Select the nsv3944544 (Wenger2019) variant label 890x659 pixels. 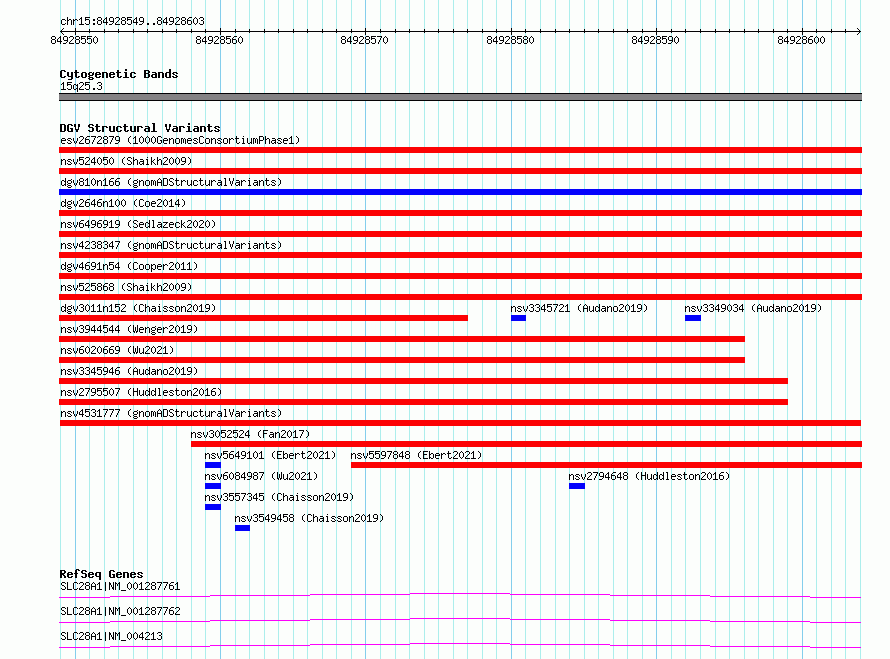coord(129,329)
